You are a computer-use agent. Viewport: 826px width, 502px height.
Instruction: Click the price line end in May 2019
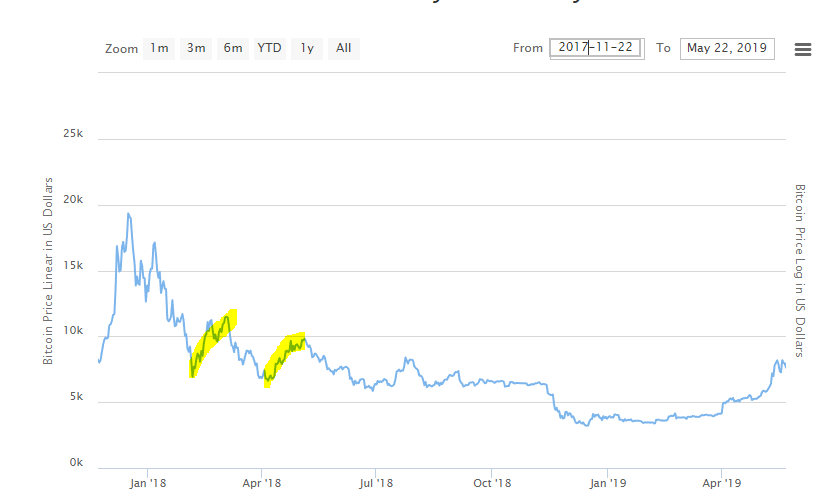(x=785, y=367)
